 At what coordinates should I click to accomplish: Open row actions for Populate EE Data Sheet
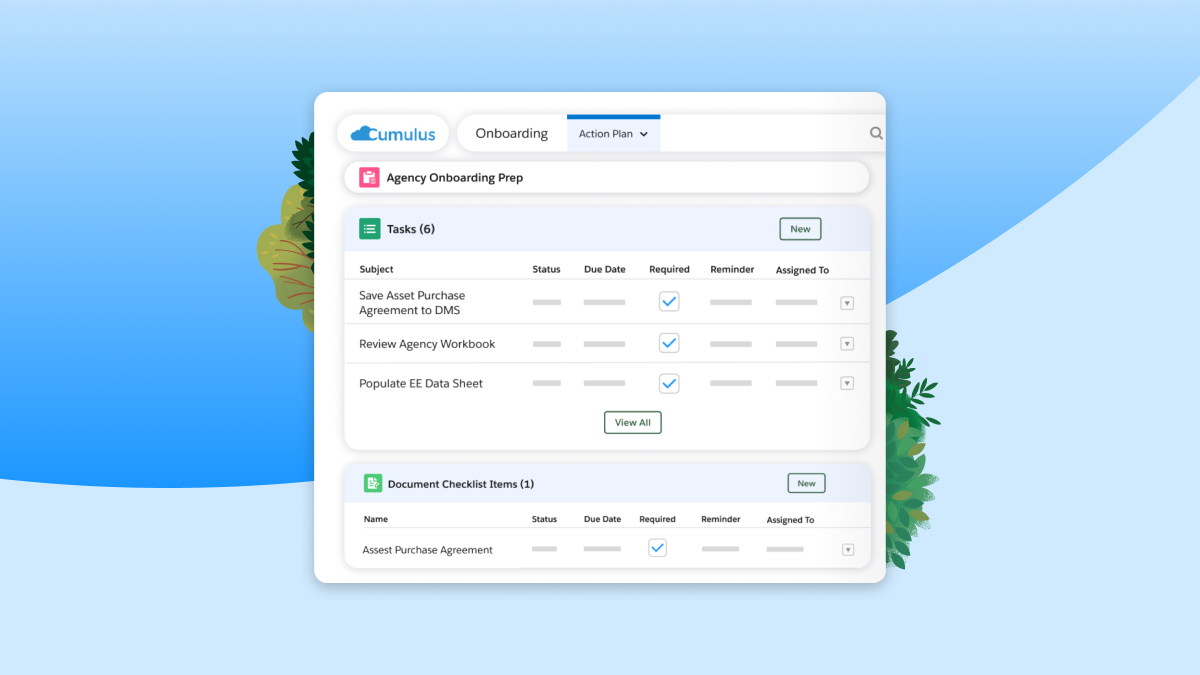[x=847, y=382]
